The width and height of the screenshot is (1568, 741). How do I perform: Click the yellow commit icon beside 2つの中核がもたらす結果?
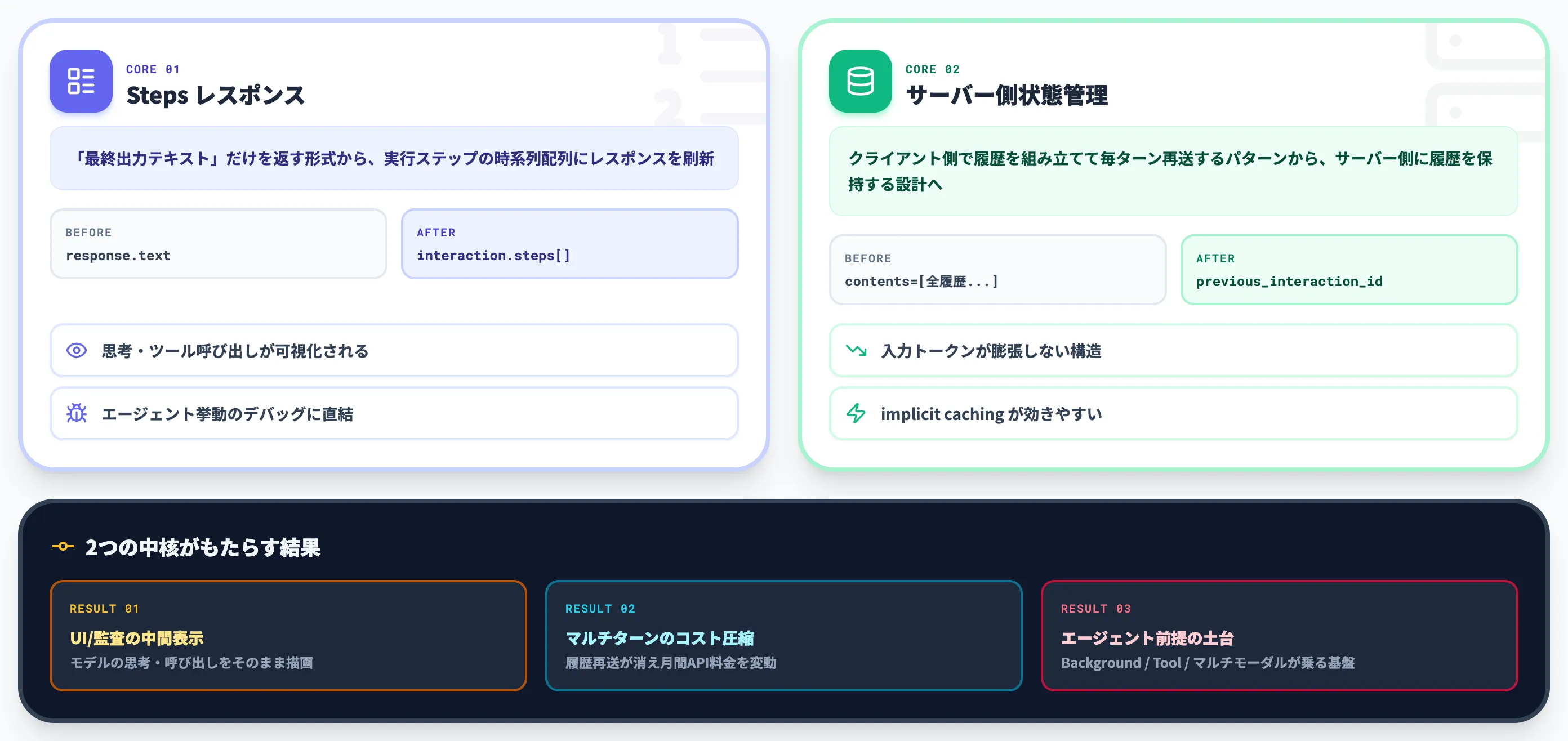coord(63,546)
